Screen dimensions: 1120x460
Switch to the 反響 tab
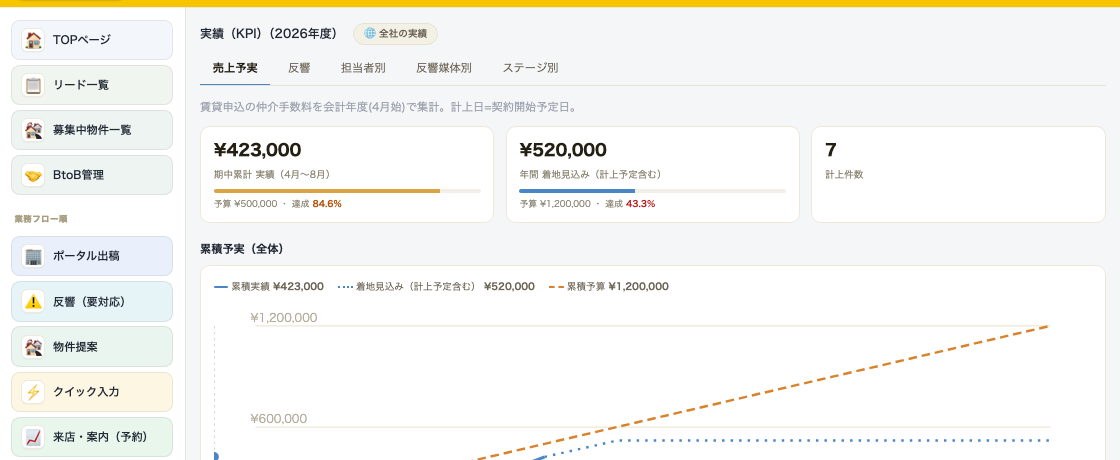pos(299,69)
